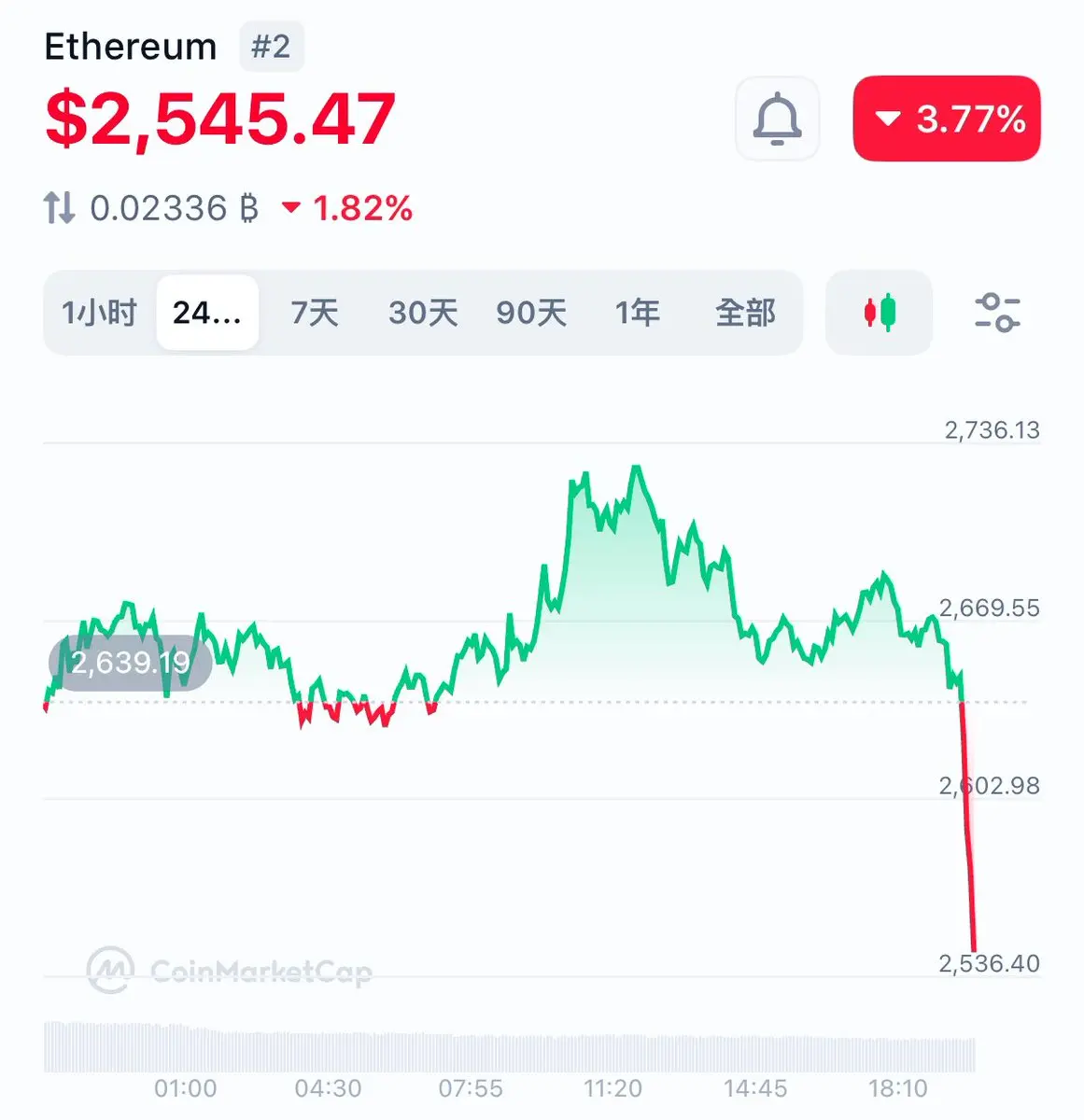1084x1120 pixels.
Task: Tap the $2,545.47 price text
Action: tap(220, 119)
